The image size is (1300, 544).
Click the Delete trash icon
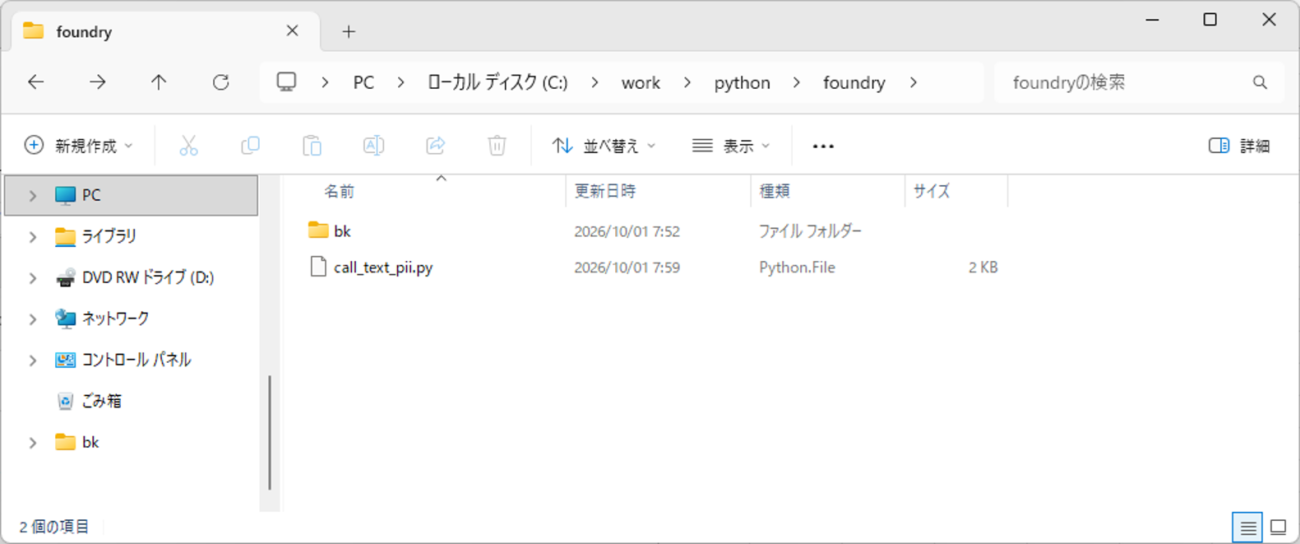point(497,146)
